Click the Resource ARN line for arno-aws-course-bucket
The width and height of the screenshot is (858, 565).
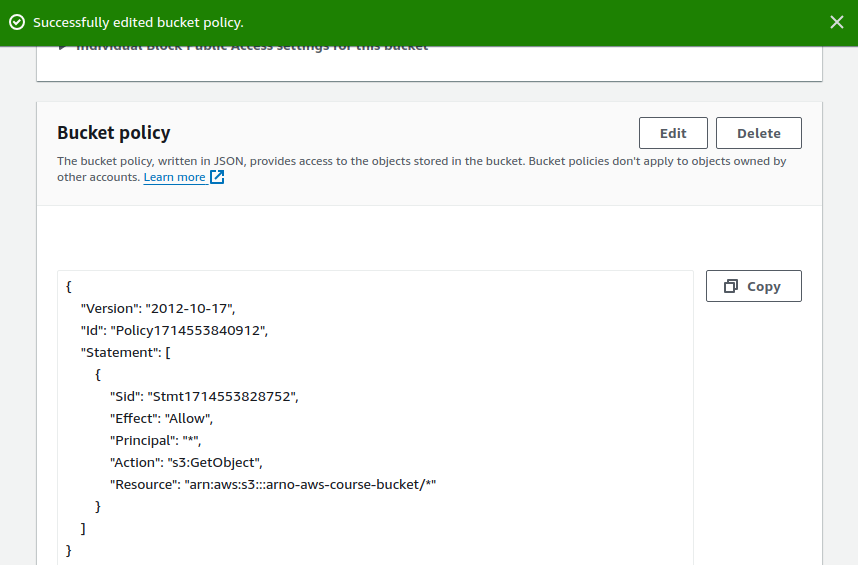tap(273, 484)
